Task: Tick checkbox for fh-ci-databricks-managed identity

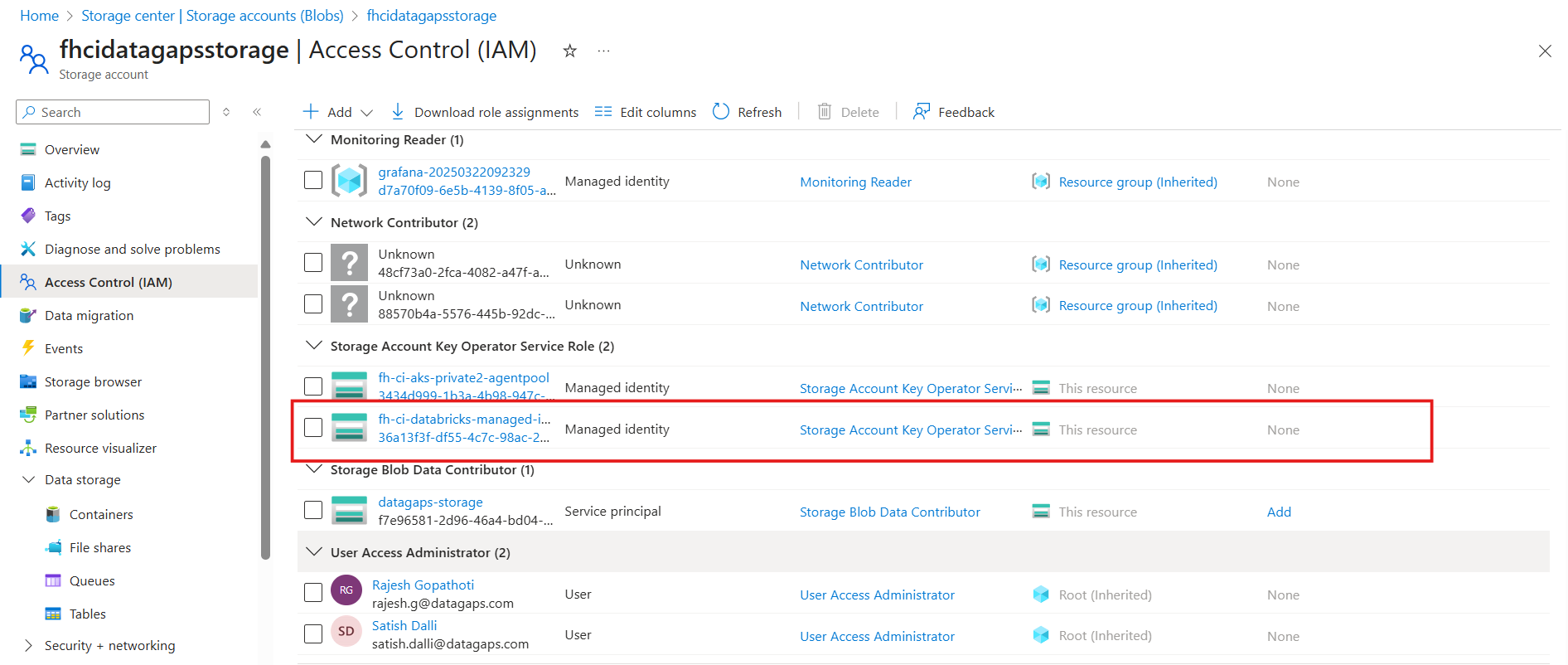Action: [x=313, y=428]
